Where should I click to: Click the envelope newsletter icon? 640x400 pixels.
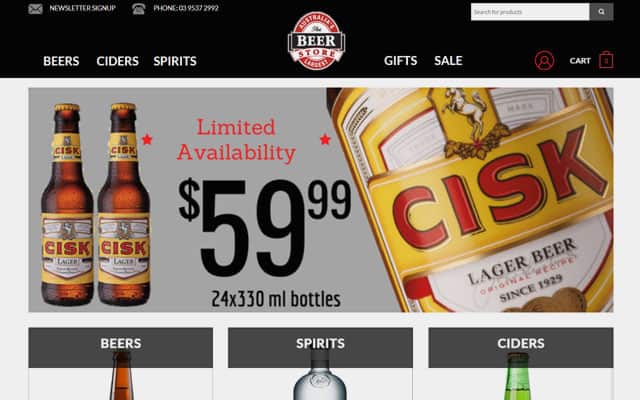(x=36, y=9)
